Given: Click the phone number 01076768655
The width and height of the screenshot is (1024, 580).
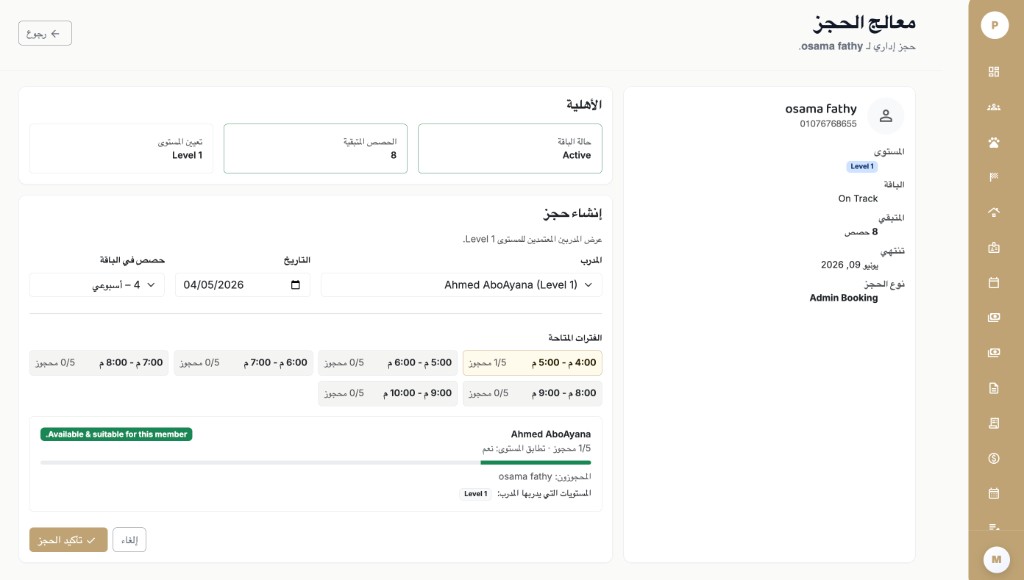Looking at the screenshot, I should 828,123.
